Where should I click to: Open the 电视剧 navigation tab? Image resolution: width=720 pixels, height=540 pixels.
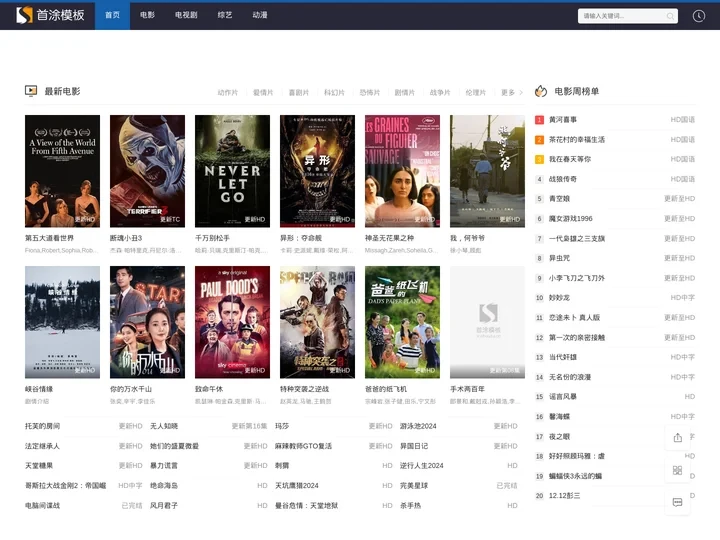pos(186,15)
